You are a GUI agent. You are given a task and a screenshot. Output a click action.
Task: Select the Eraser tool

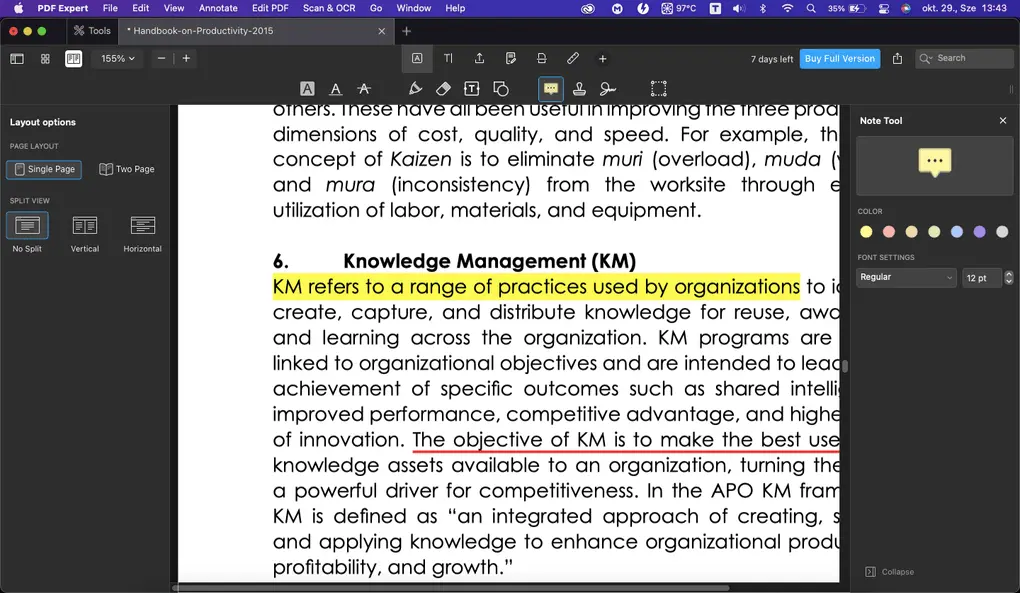[x=443, y=88]
